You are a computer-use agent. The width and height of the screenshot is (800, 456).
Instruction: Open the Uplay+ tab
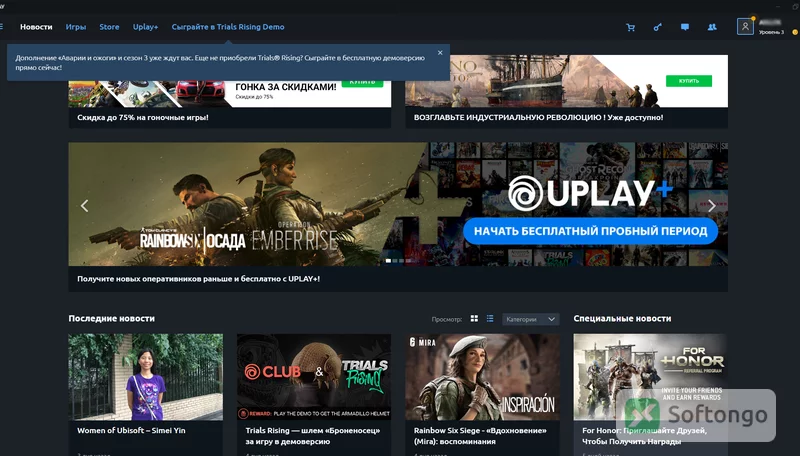point(145,27)
